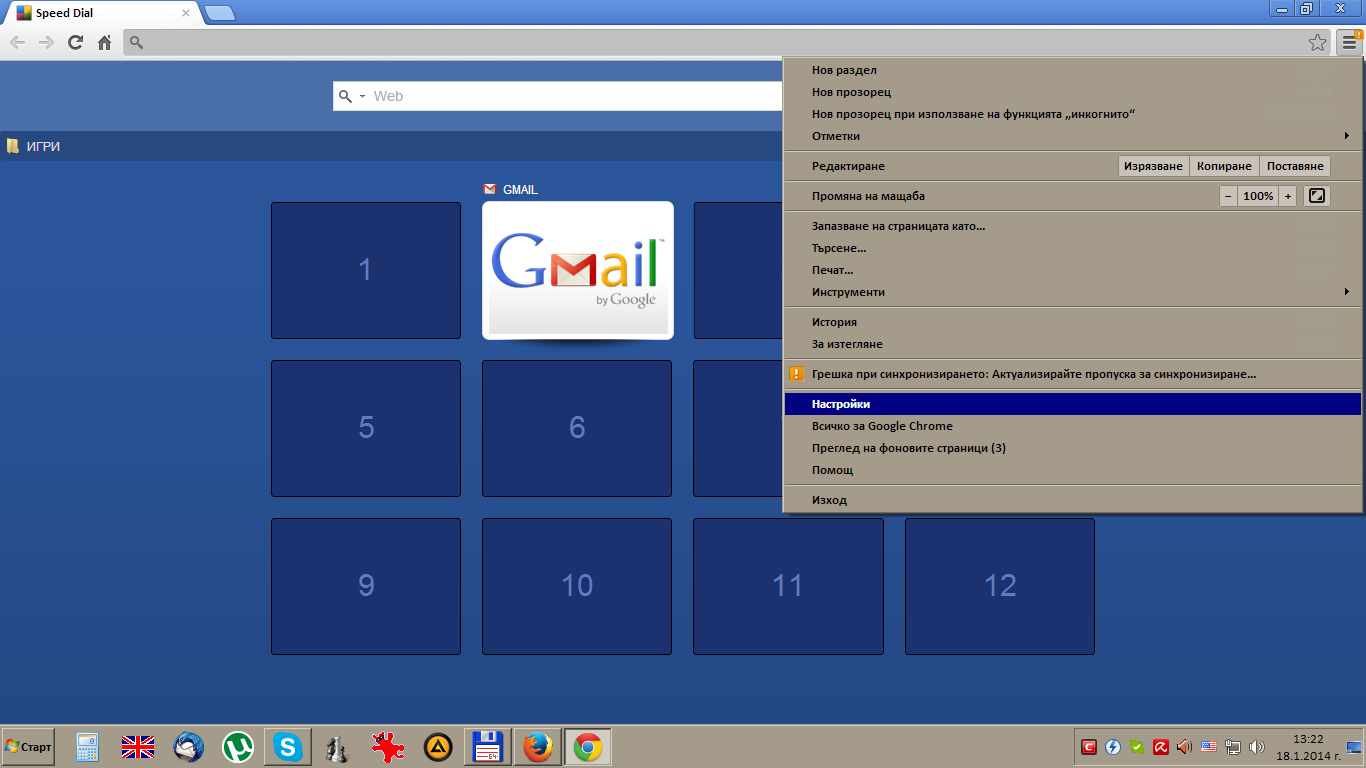Screen dimensions: 1366x768
Task: Click speed dial tile 6
Action: tap(577, 428)
